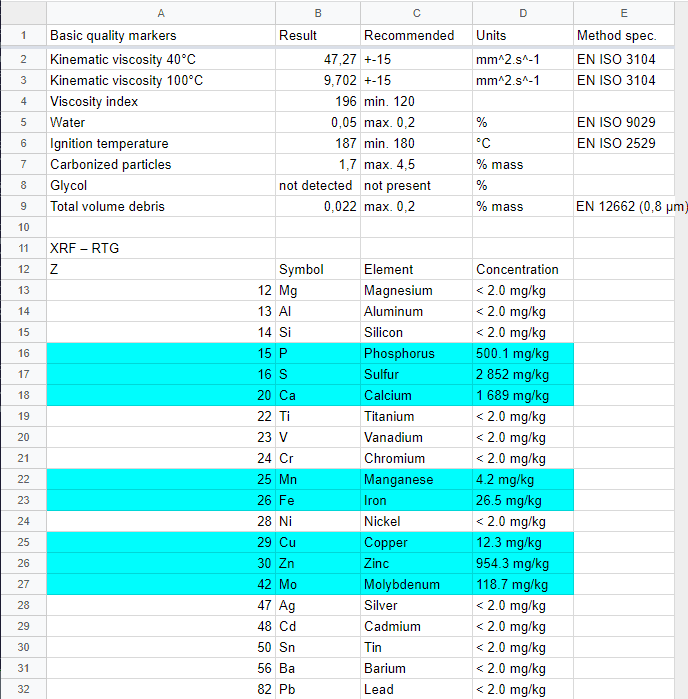The height and width of the screenshot is (699, 688).
Task: Select the 'Vanadium' cell
Action: [416, 437]
